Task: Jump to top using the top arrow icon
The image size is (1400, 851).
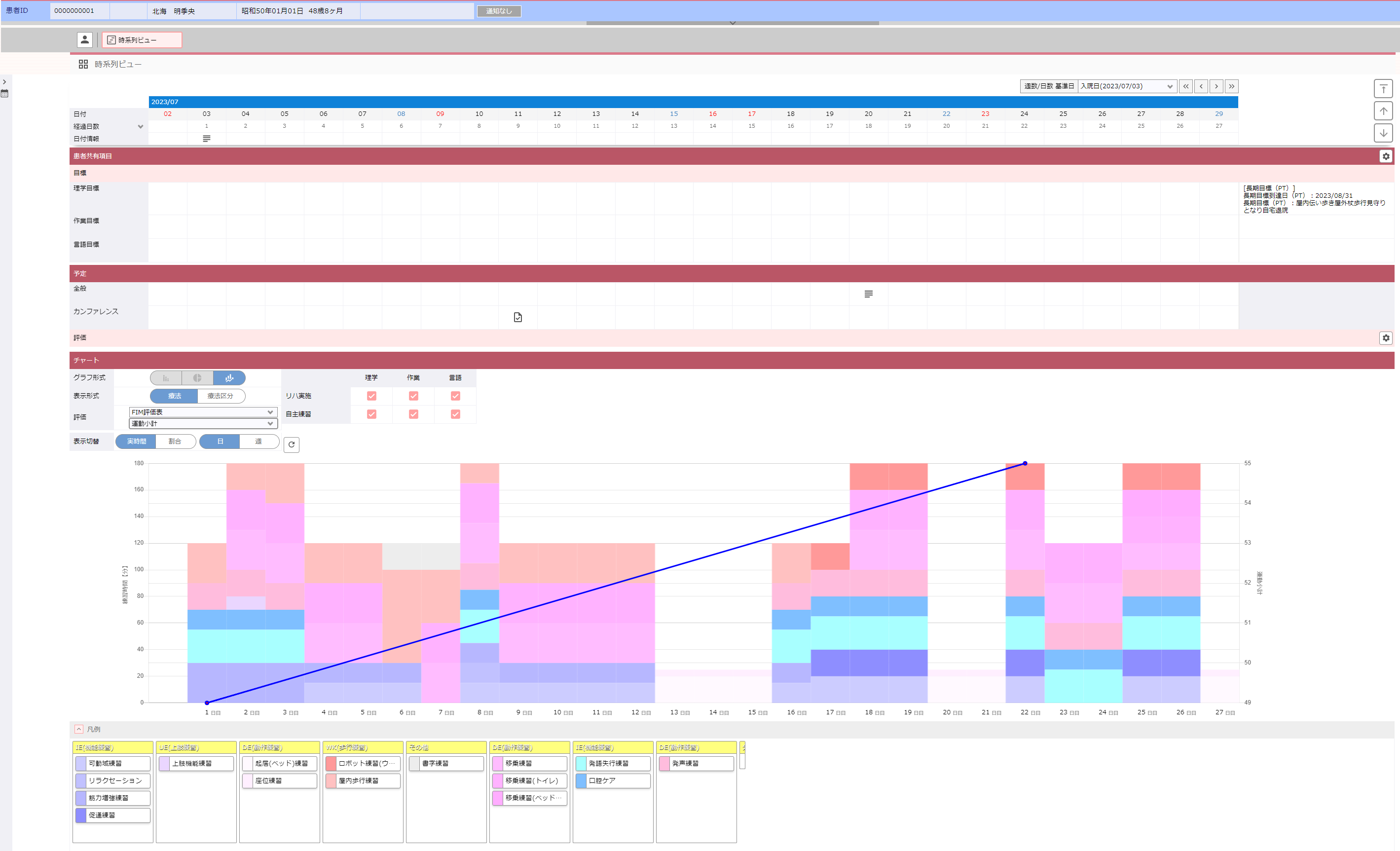Action: point(1384,89)
